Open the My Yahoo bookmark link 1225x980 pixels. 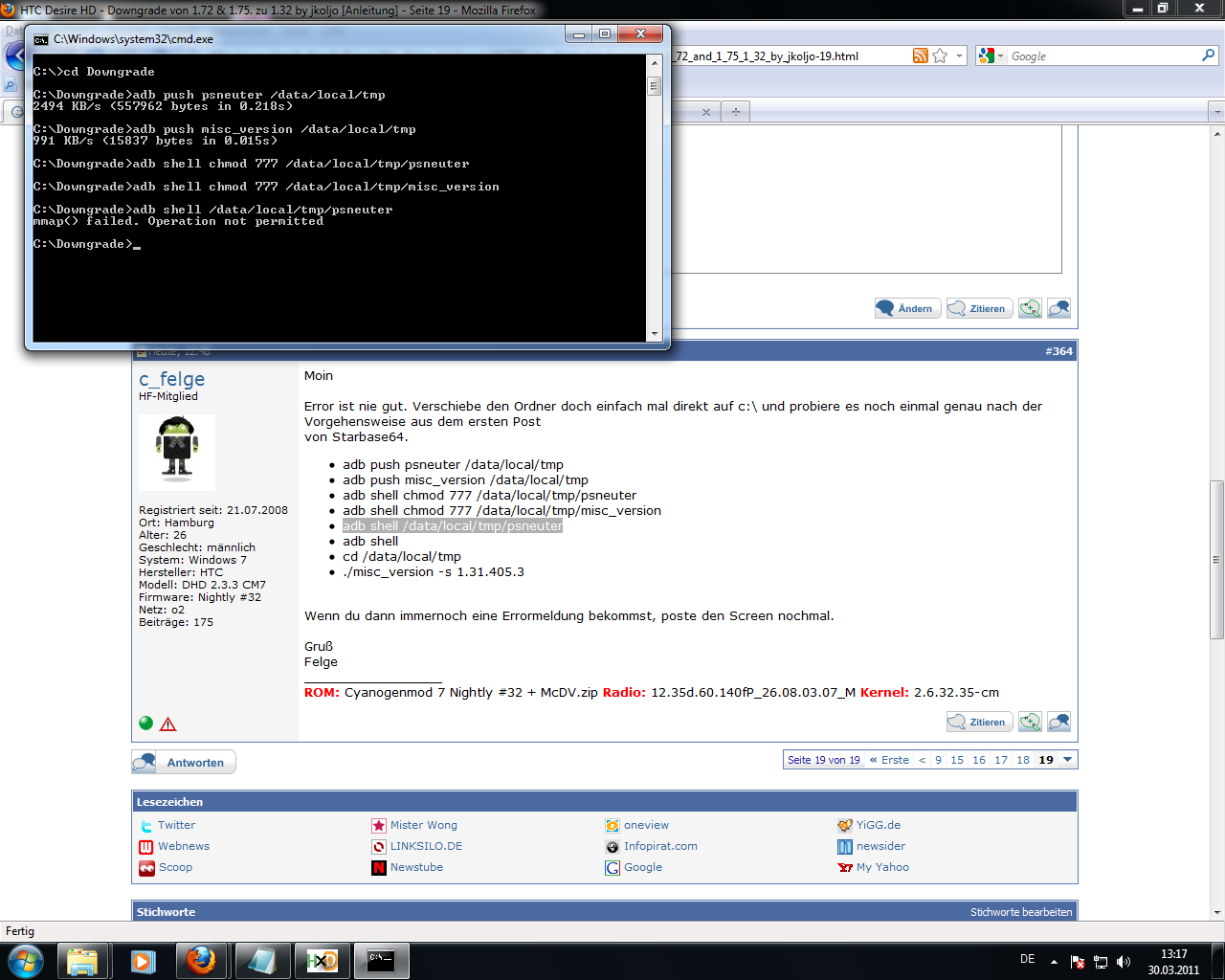pyautogui.click(x=882, y=867)
